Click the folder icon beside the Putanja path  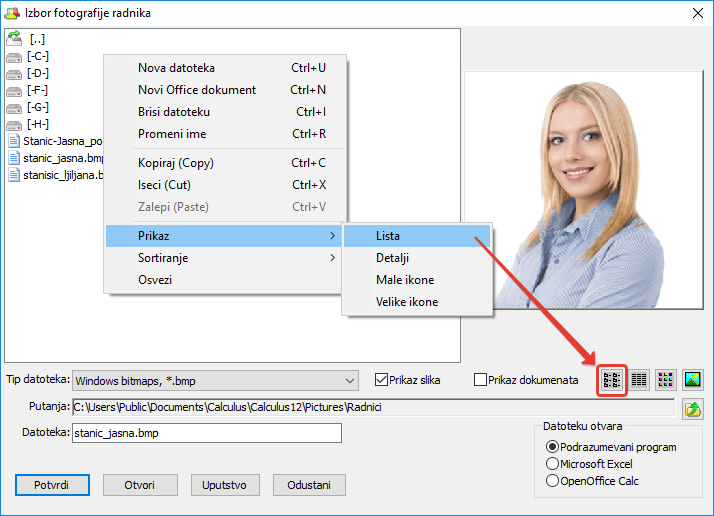click(692, 408)
